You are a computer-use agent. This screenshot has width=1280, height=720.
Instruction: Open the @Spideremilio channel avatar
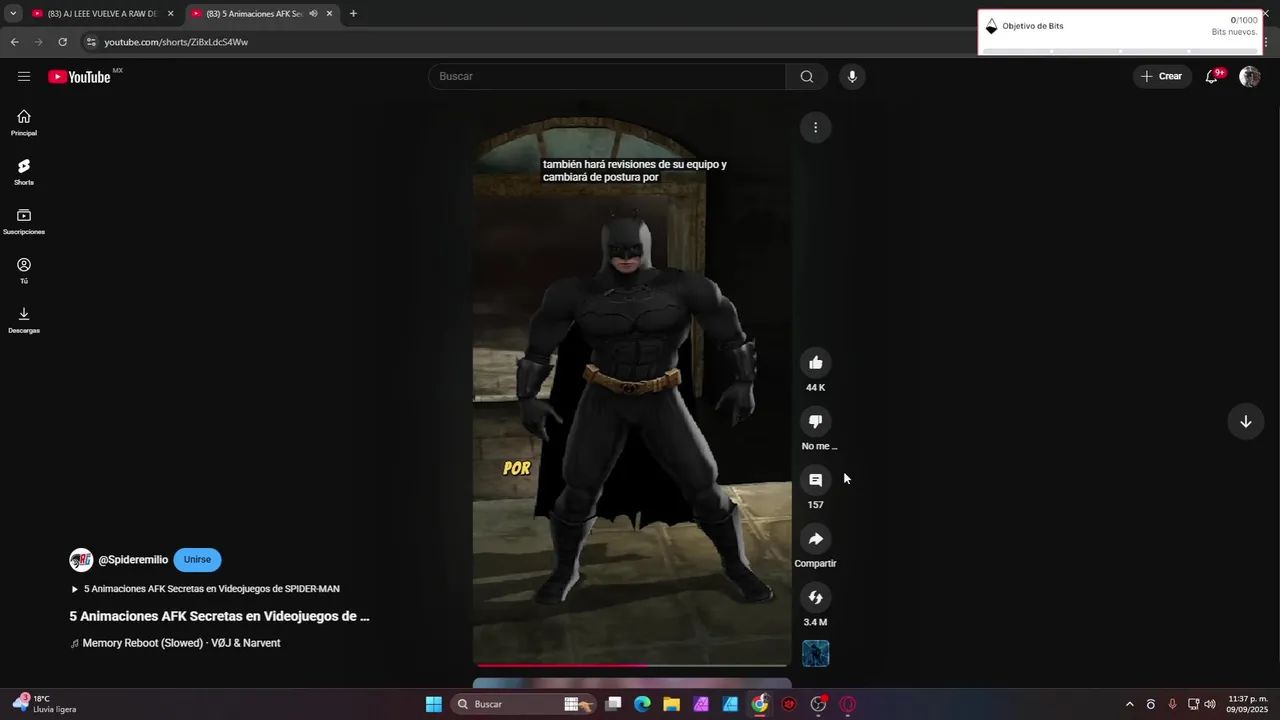point(81,560)
